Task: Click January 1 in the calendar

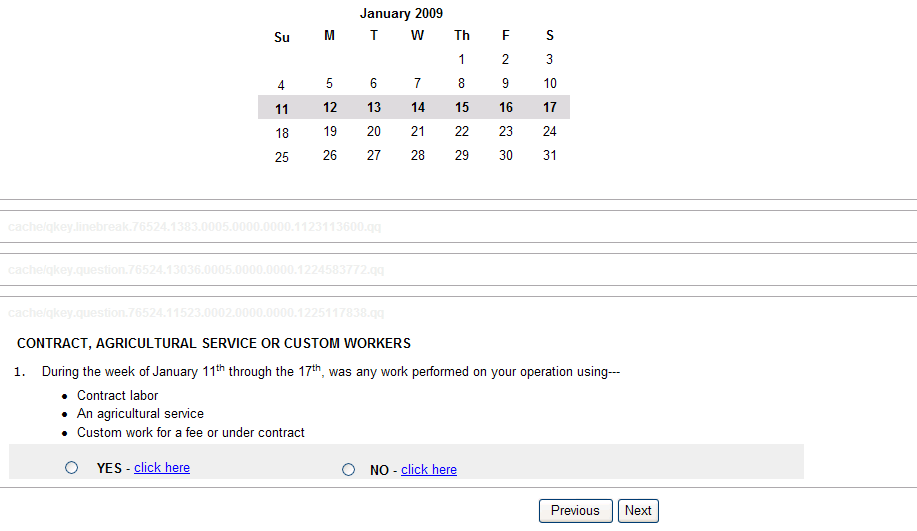Action: pos(462,59)
